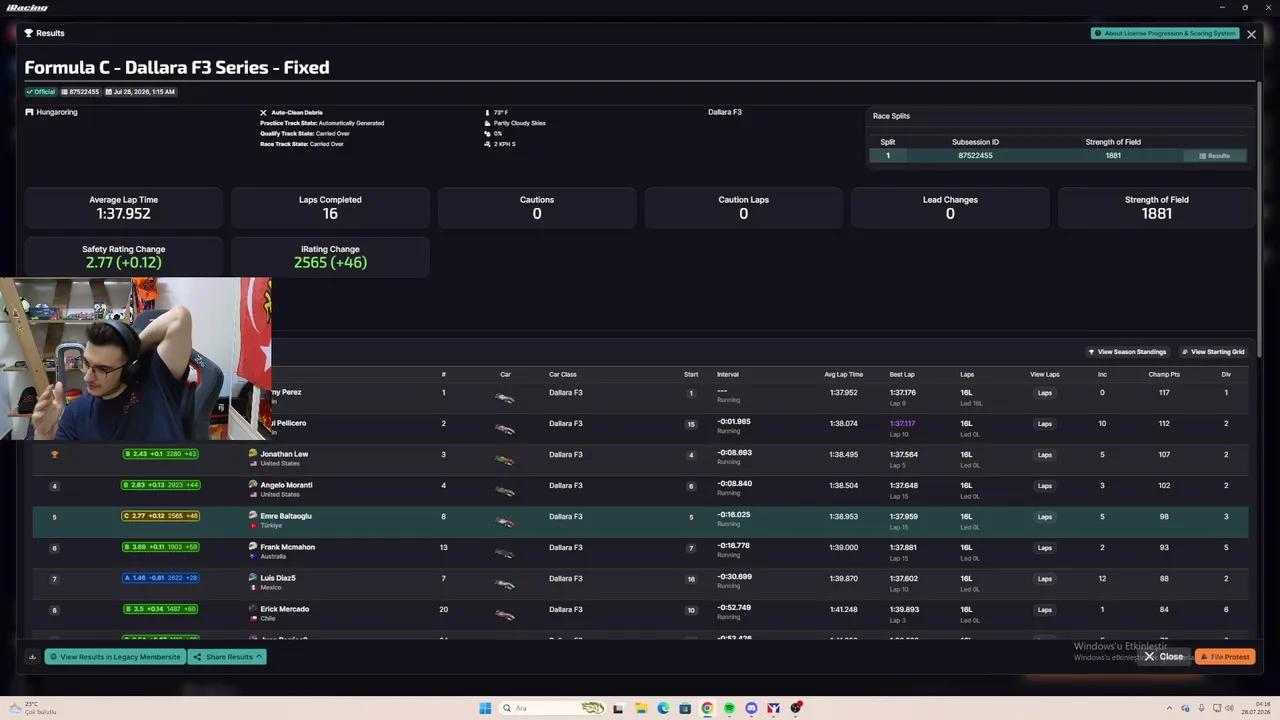The width and height of the screenshot is (1280, 720).
Task: Click the car image in the first-place row
Action: click(505, 398)
